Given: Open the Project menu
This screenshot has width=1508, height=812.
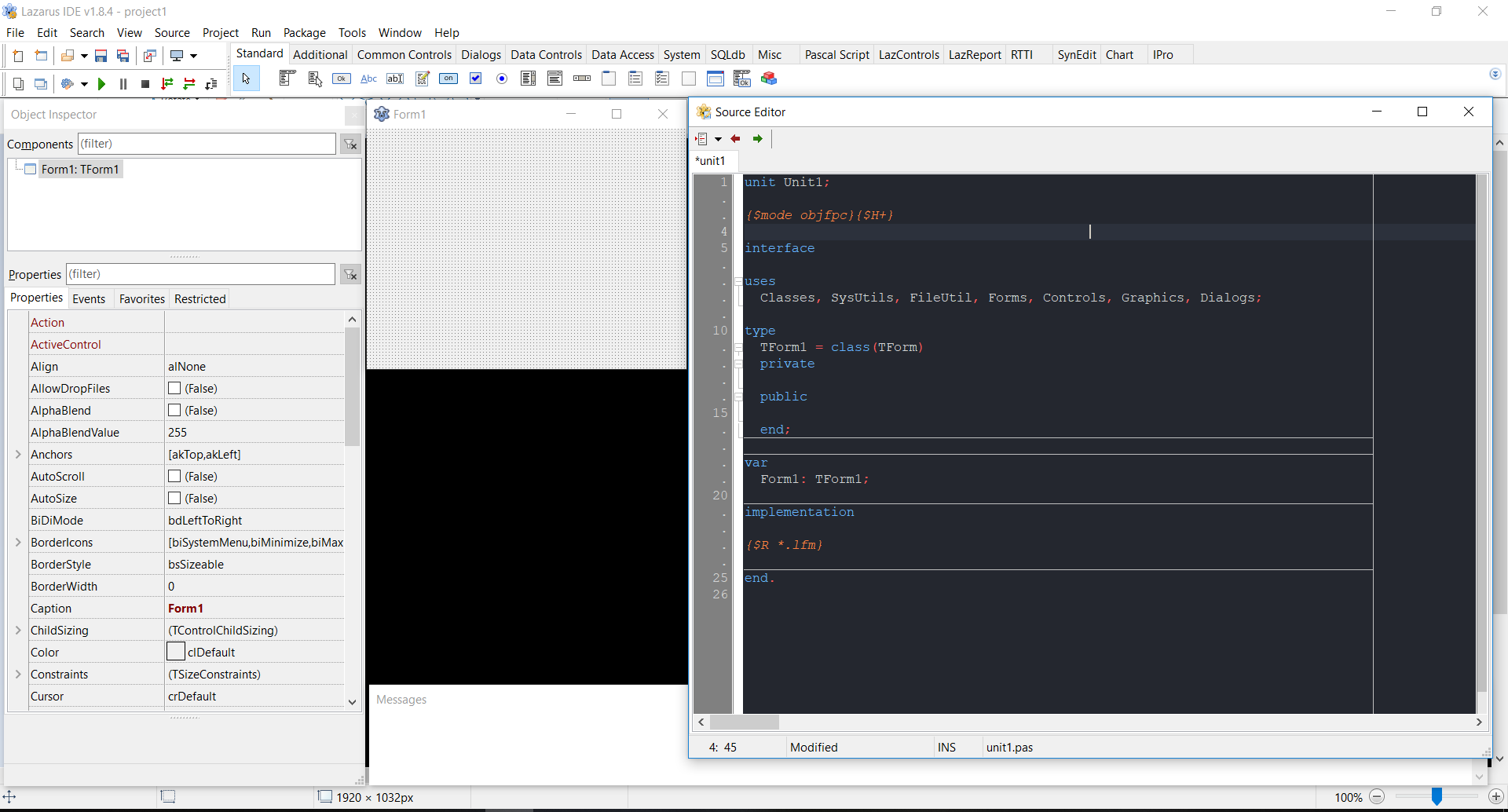Looking at the screenshot, I should 220,33.
